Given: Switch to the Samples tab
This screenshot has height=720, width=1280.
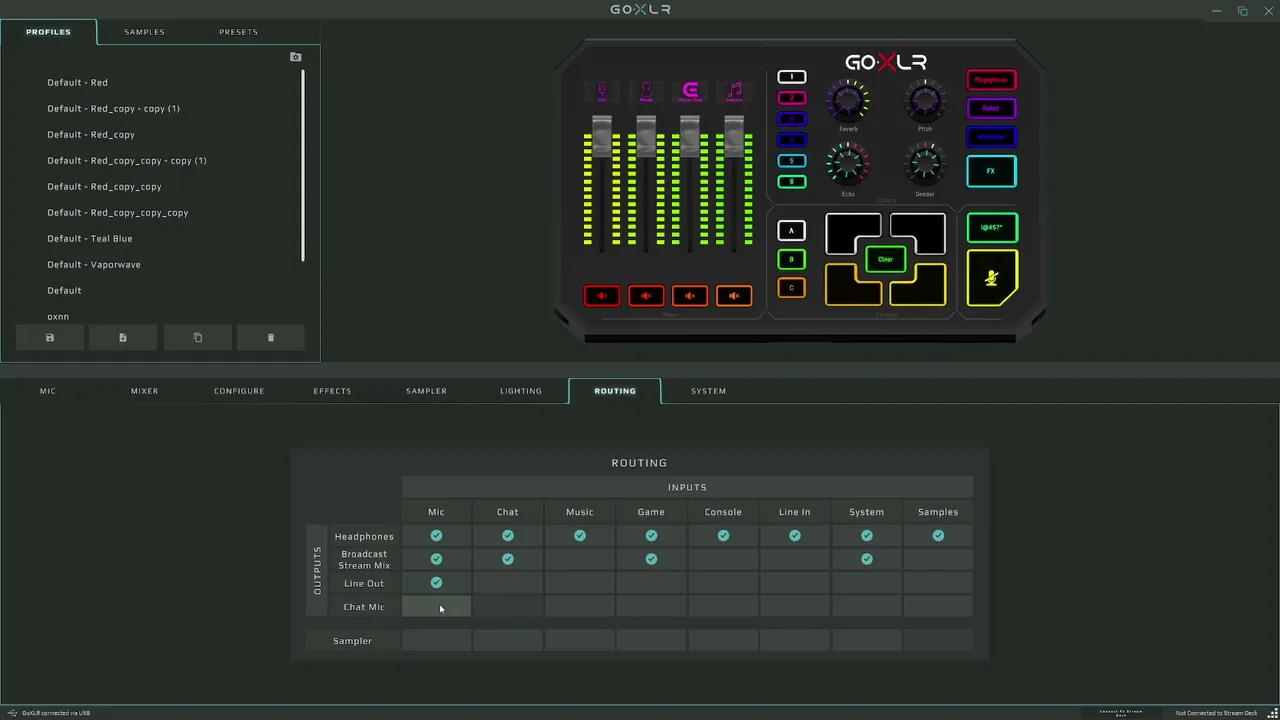Looking at the screenshot, I should pos(145,32).
